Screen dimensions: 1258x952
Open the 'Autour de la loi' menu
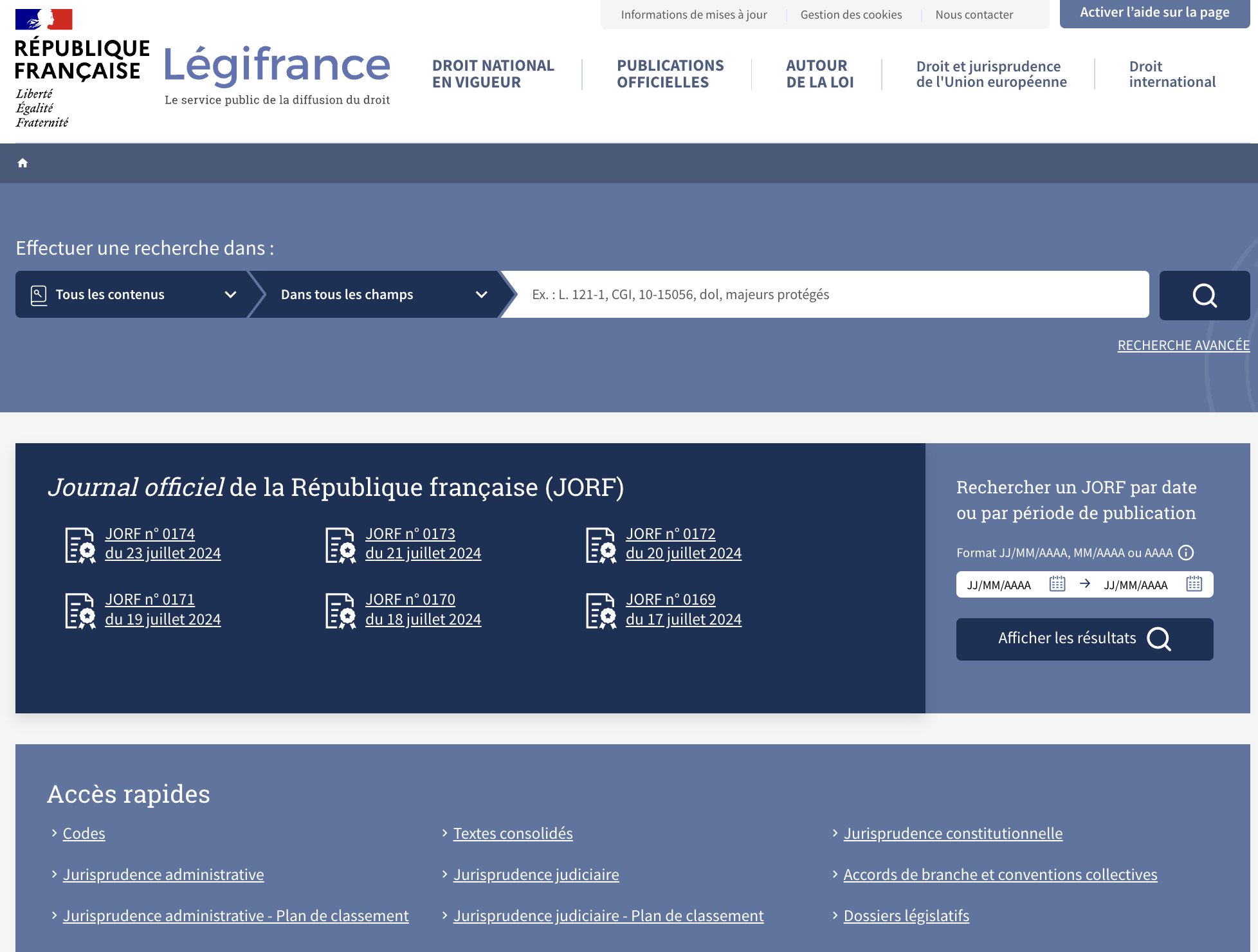click(x=819, y=74)
